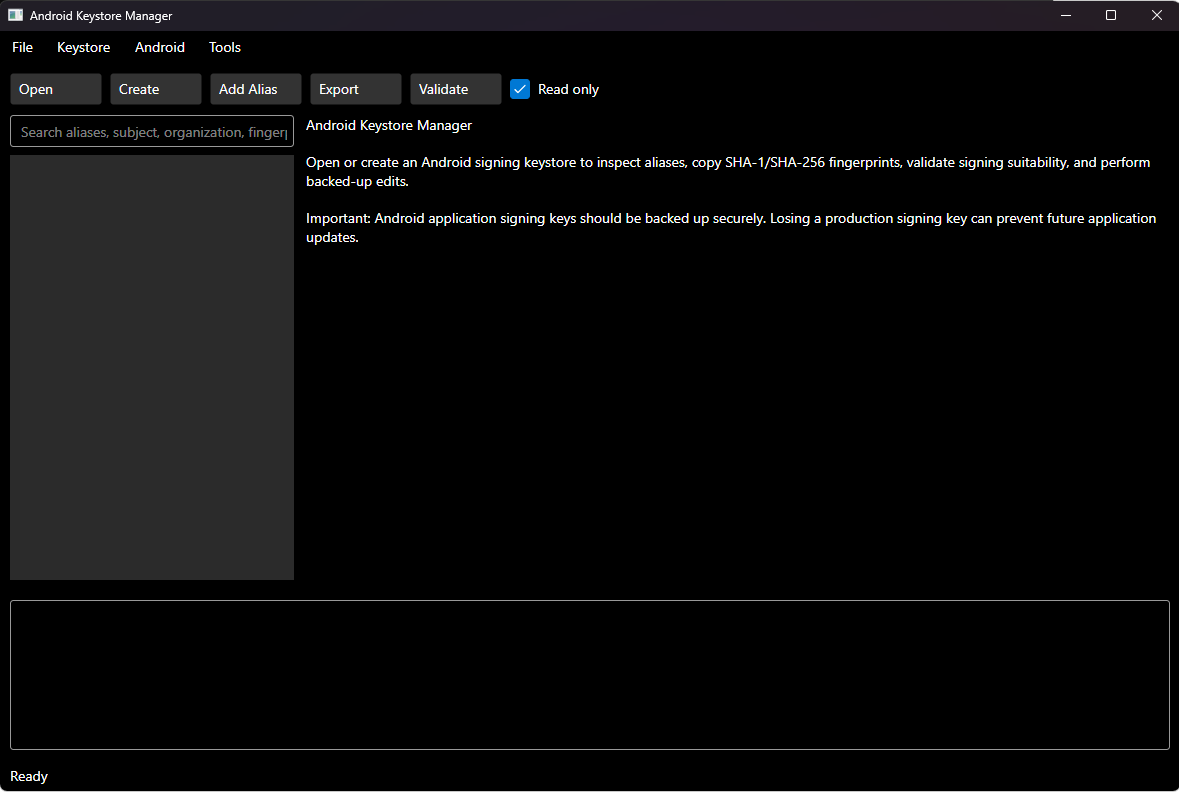Close the Android Keystore Manager window
This screenshot has height=796, width=1179.
click(x=1156, y=15)
